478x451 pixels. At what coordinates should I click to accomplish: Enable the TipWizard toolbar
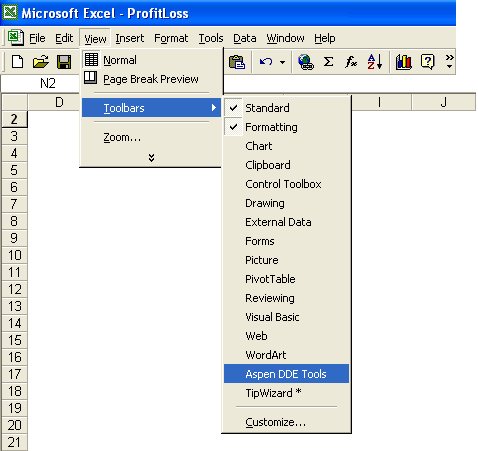[x=286, y=393]
